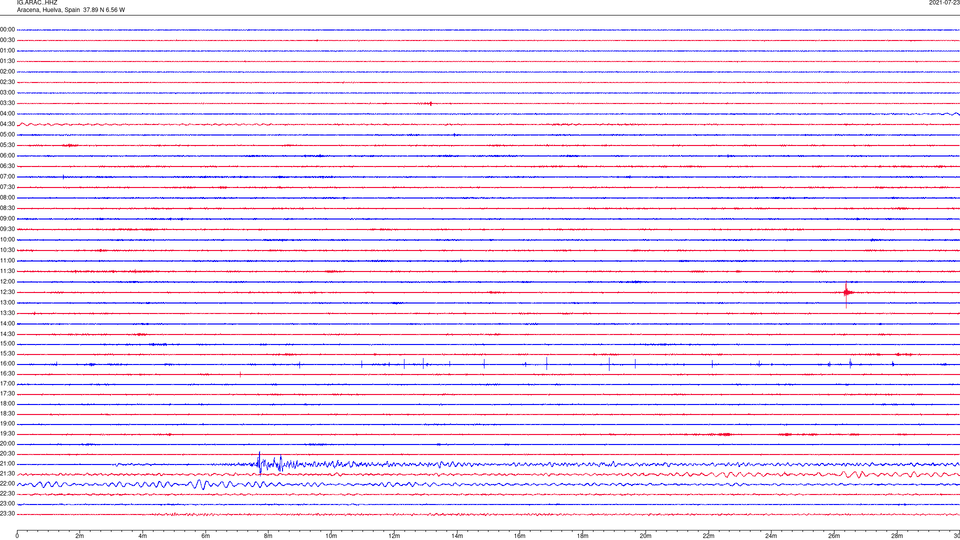This screenshot has height=540, width=960.
Task: Click the 8m axis tick label
Action: (x=268, y=536)
